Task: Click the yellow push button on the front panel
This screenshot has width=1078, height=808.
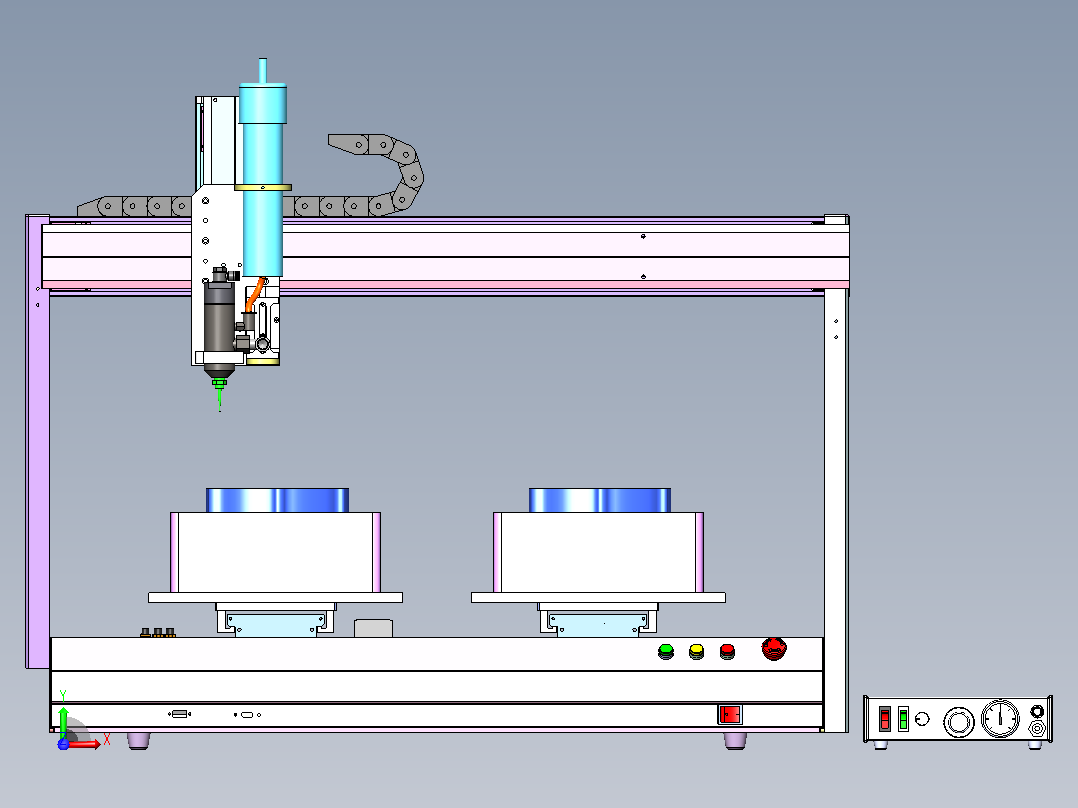Action: click(x=696, y=651)
